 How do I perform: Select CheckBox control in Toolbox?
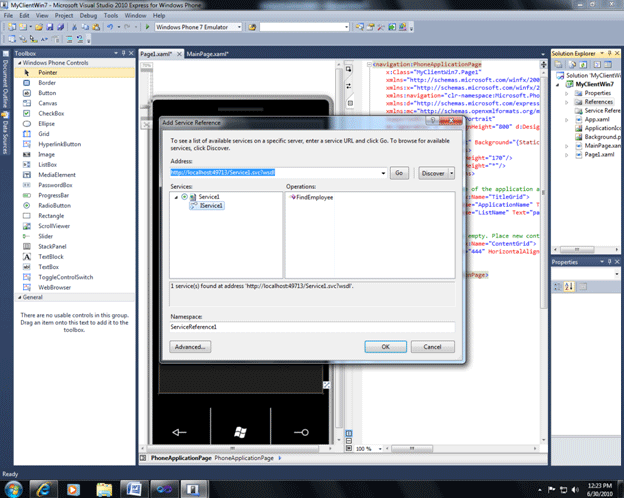[75, 113]
